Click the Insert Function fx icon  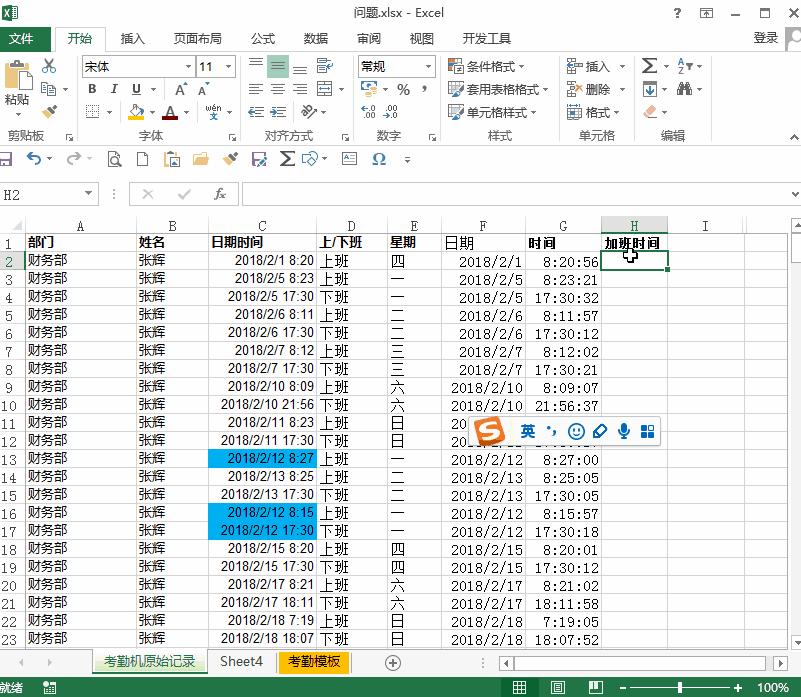(x=219, y=193)
